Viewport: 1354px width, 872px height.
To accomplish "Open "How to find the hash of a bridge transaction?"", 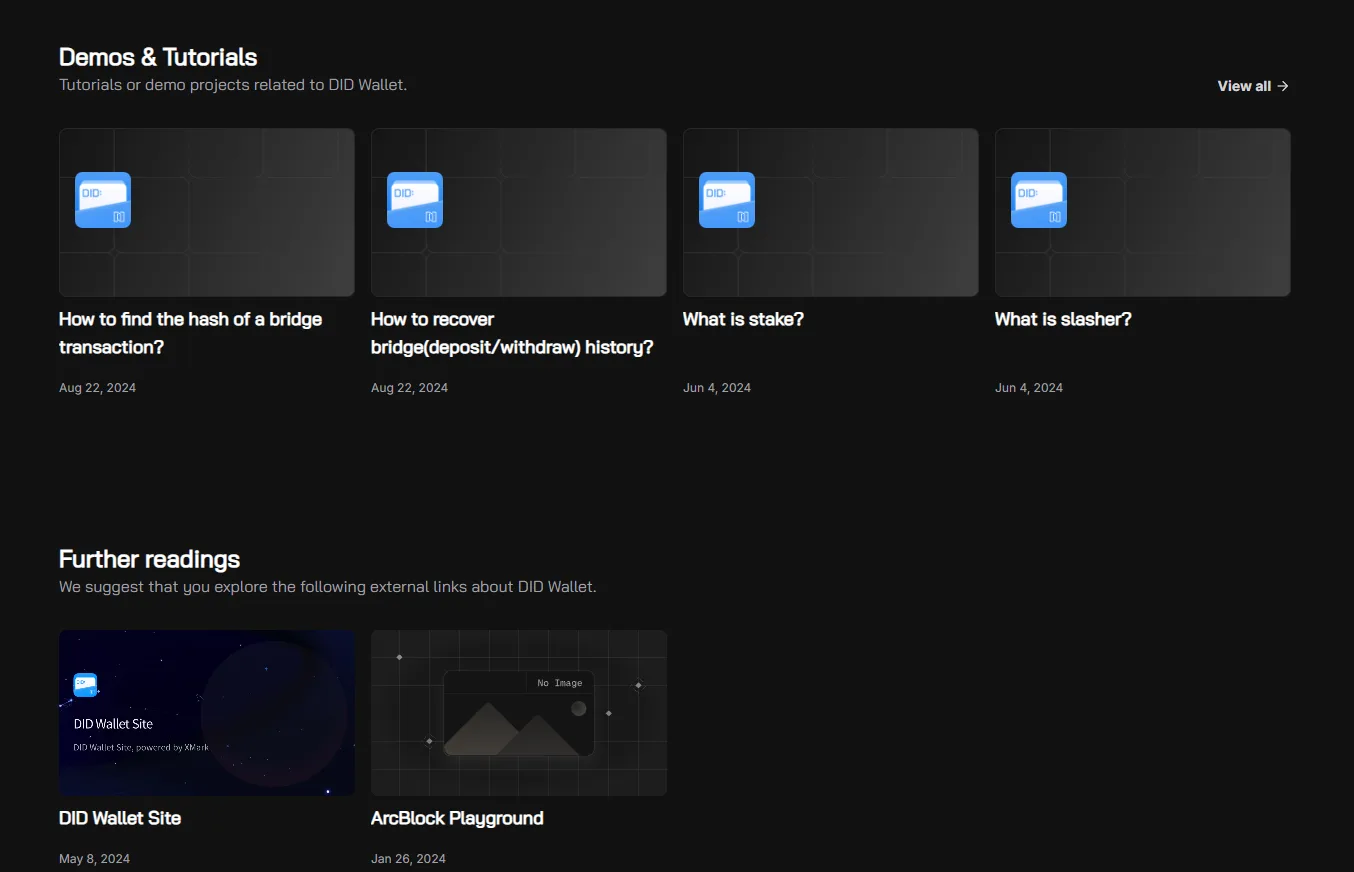I will [x=191, y=333].
